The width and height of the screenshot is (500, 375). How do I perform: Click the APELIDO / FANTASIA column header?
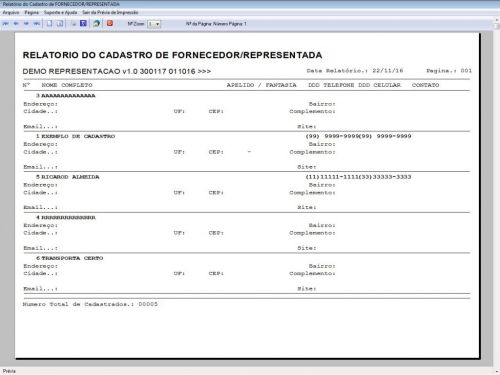click(x=261, y=85)
